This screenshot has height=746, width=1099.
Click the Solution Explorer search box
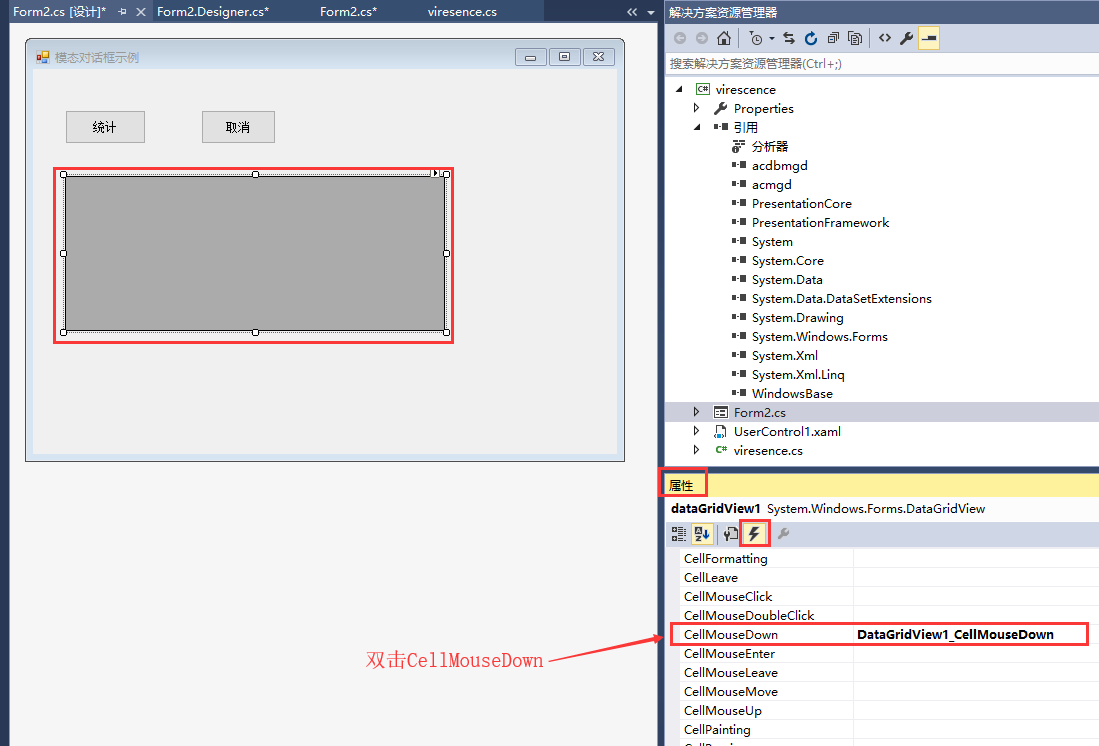[880, 62]
